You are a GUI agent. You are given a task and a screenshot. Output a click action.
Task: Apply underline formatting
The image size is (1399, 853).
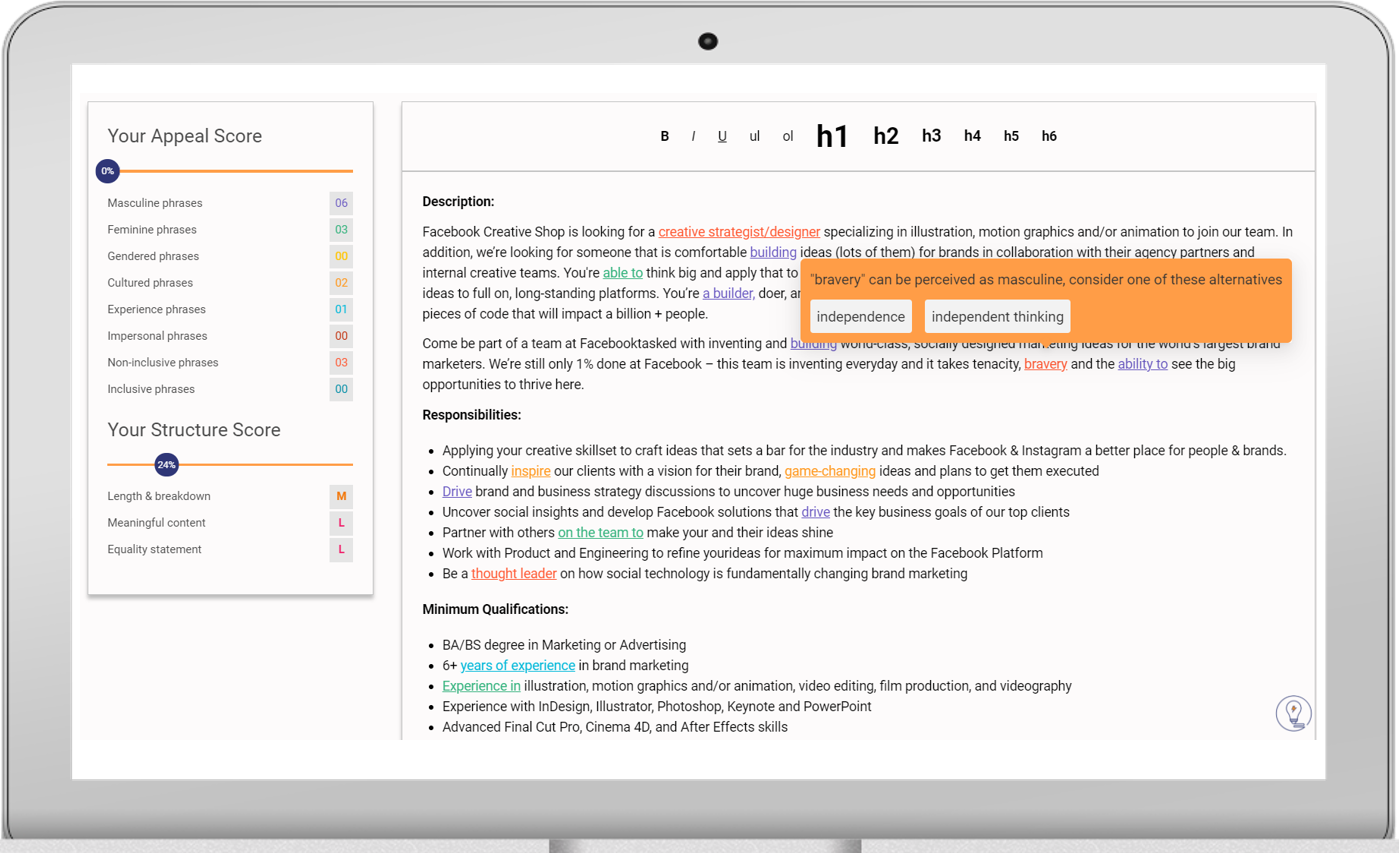[722, 136]
